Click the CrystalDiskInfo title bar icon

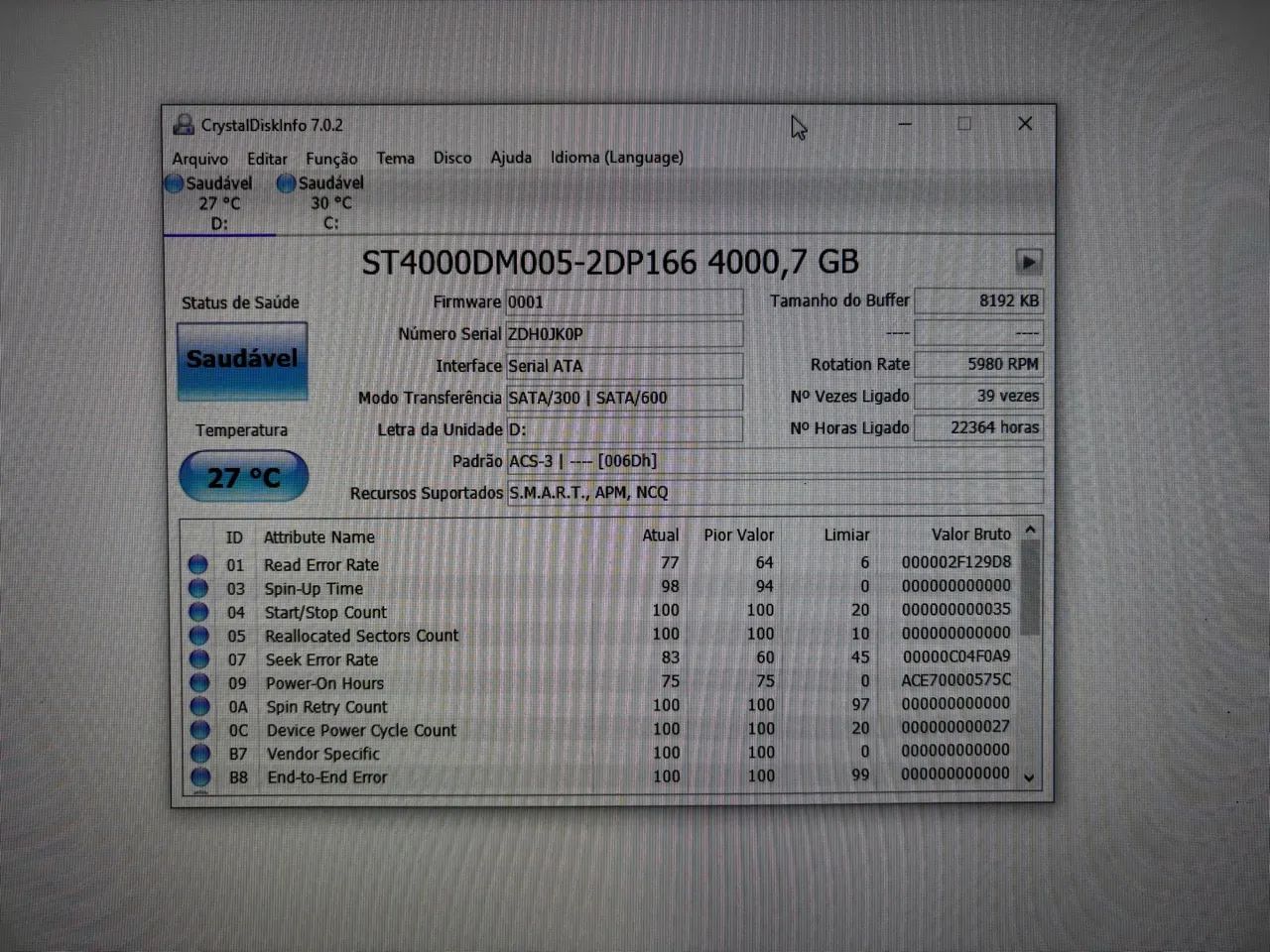pos(184,124)
